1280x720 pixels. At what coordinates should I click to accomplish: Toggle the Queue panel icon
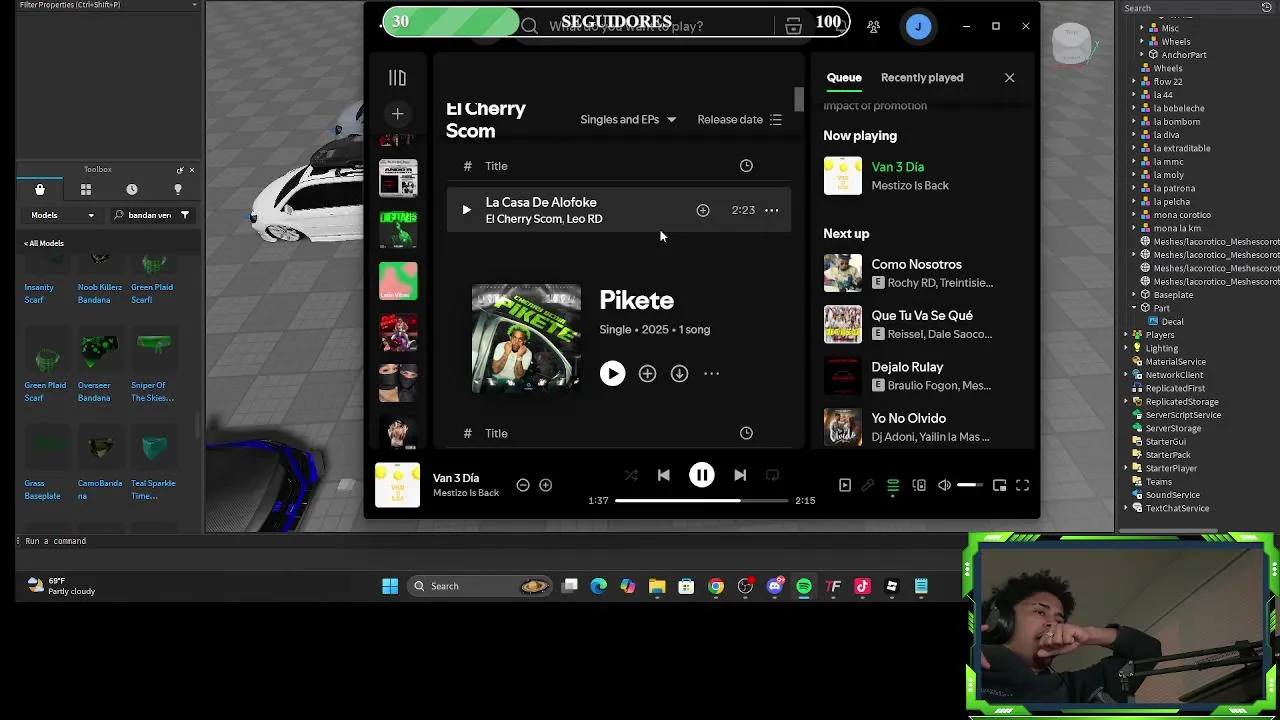click(893, 485)
